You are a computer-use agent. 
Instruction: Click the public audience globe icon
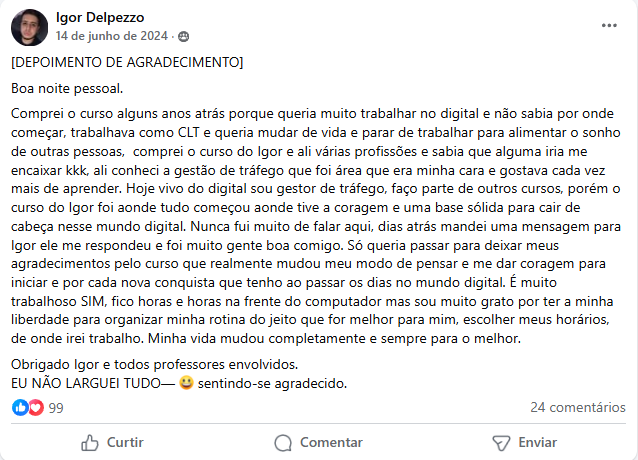click(x=183, y=37)
